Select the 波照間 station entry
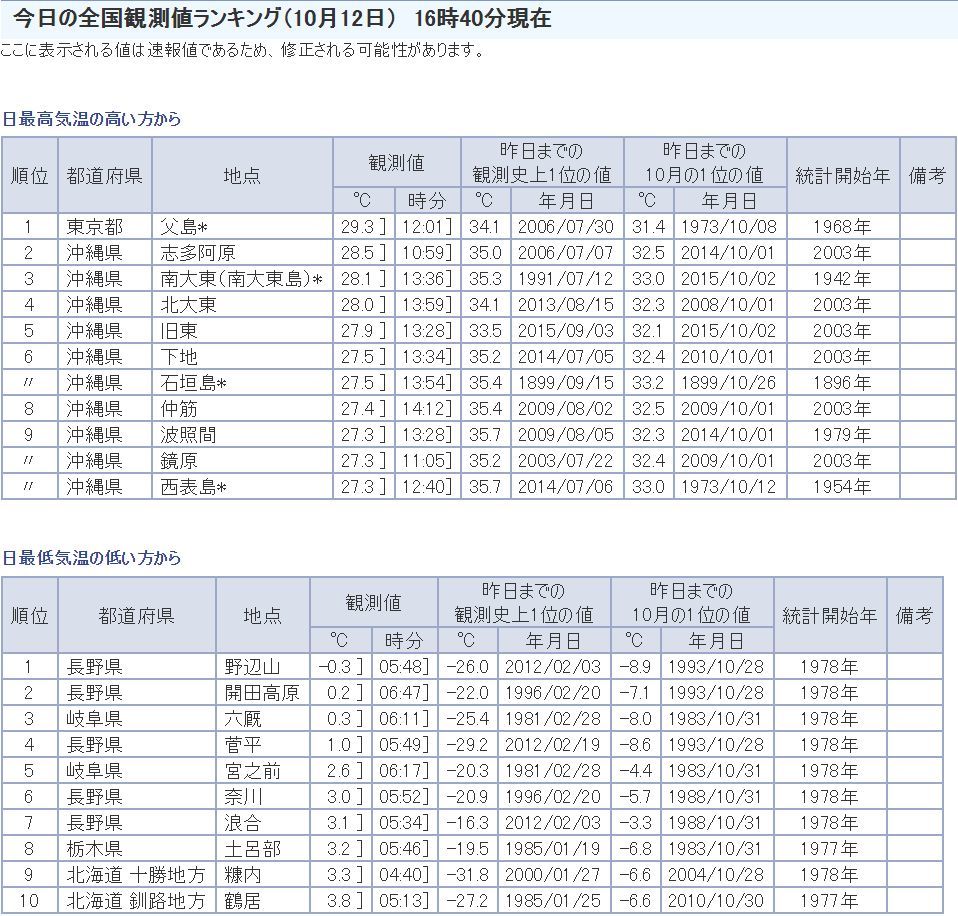 (188, 434)
